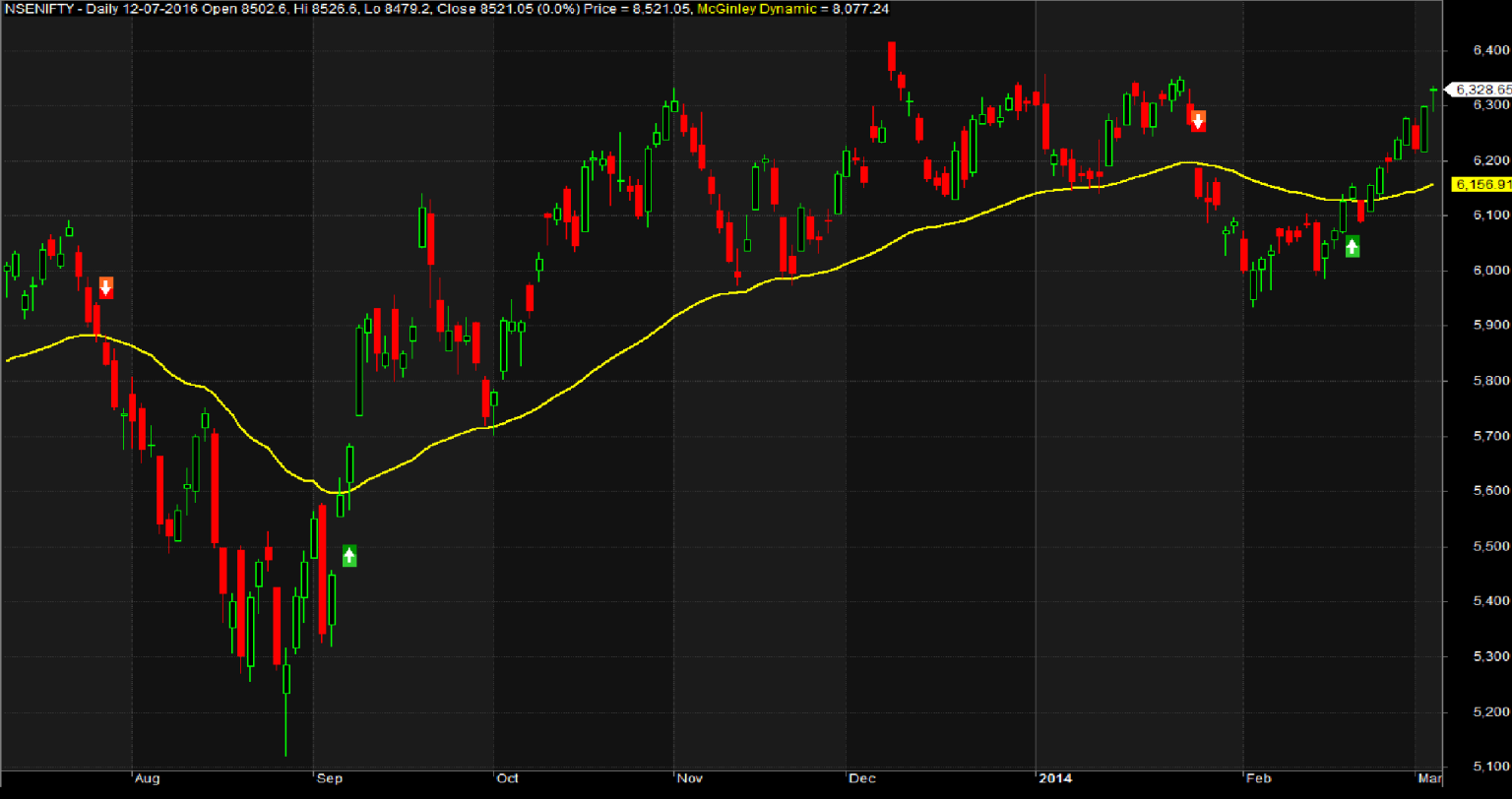
Task: Click the red sell arrow in late July
Action: tap(106, 287)
